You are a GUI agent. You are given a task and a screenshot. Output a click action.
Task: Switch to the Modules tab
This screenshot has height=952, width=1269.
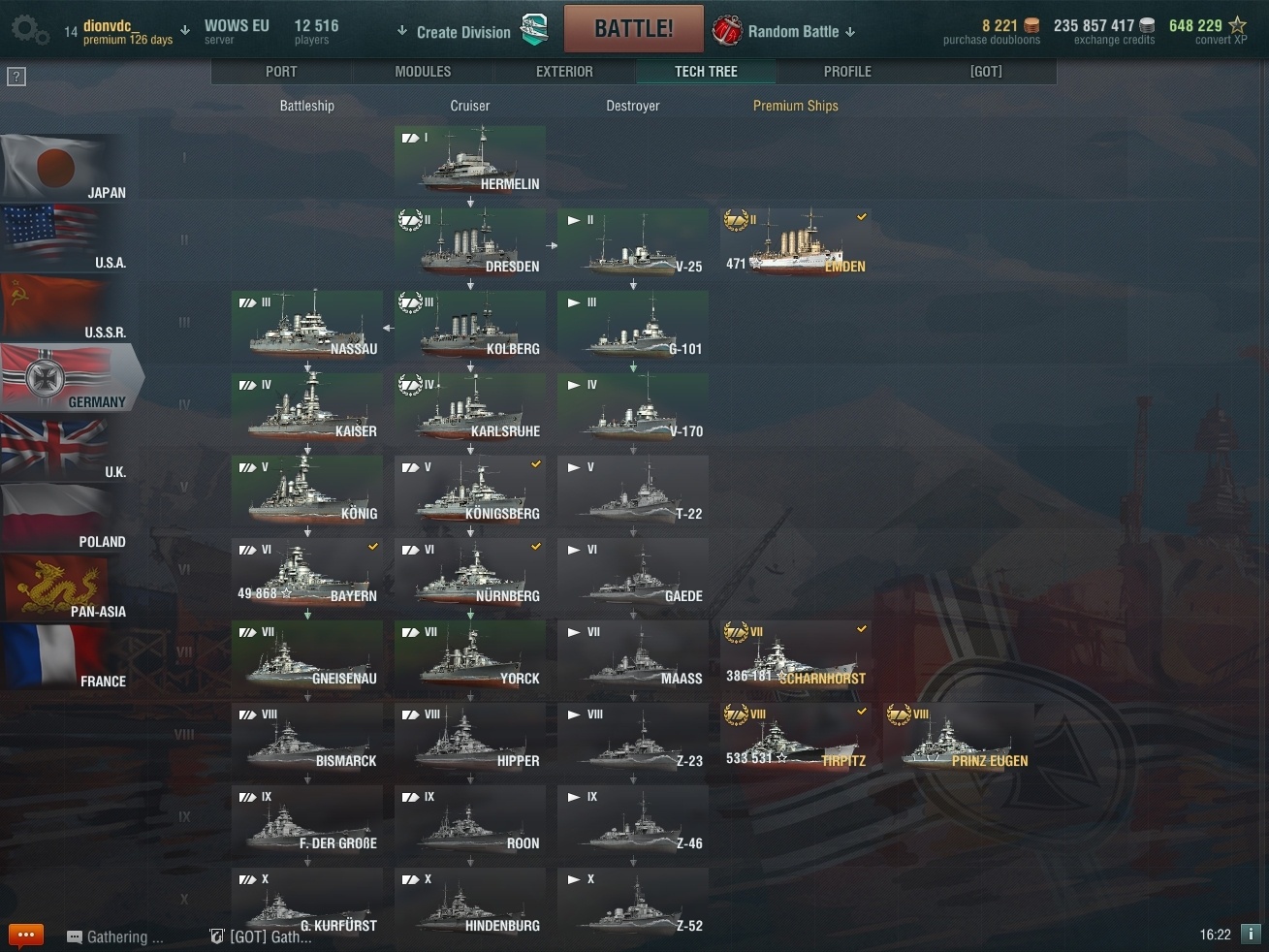click(423, 72)
